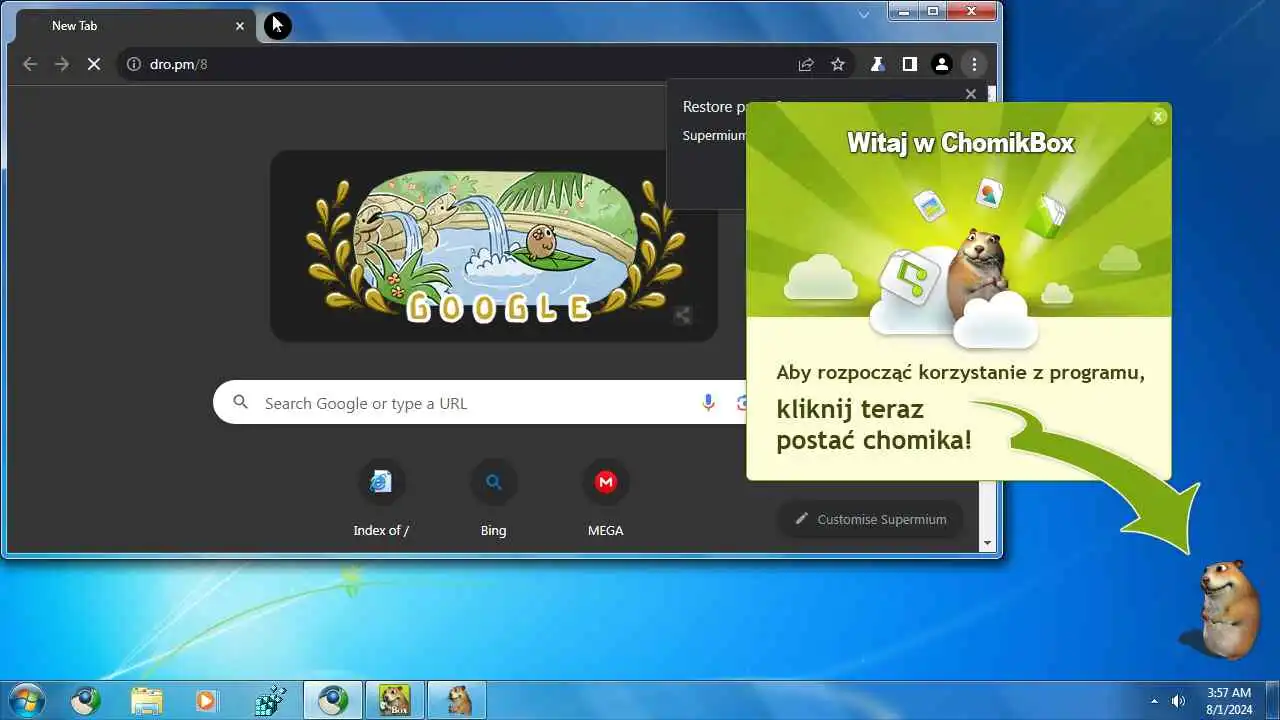
Task: Launch pinned Supermium browser from taskbar
Action: coord(86,700)
